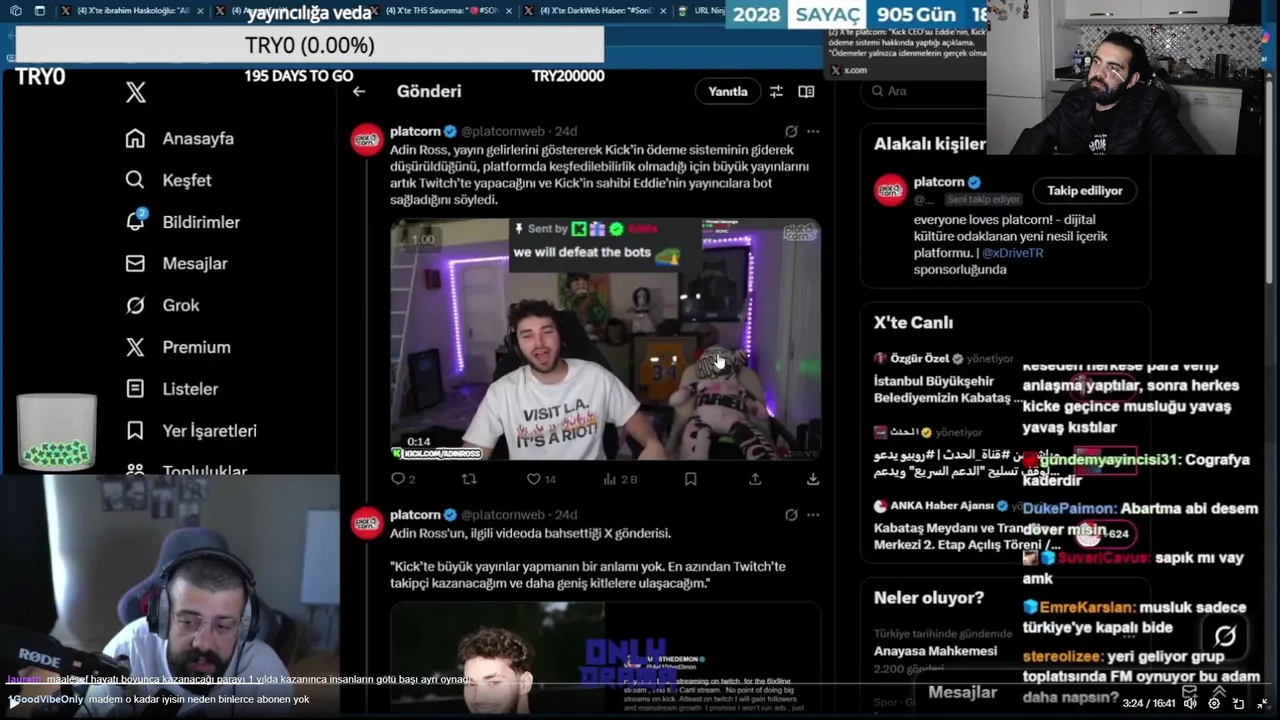Click floating Grok button bottom right
The image size is (1280, 720).
[x=1225, y=636]
